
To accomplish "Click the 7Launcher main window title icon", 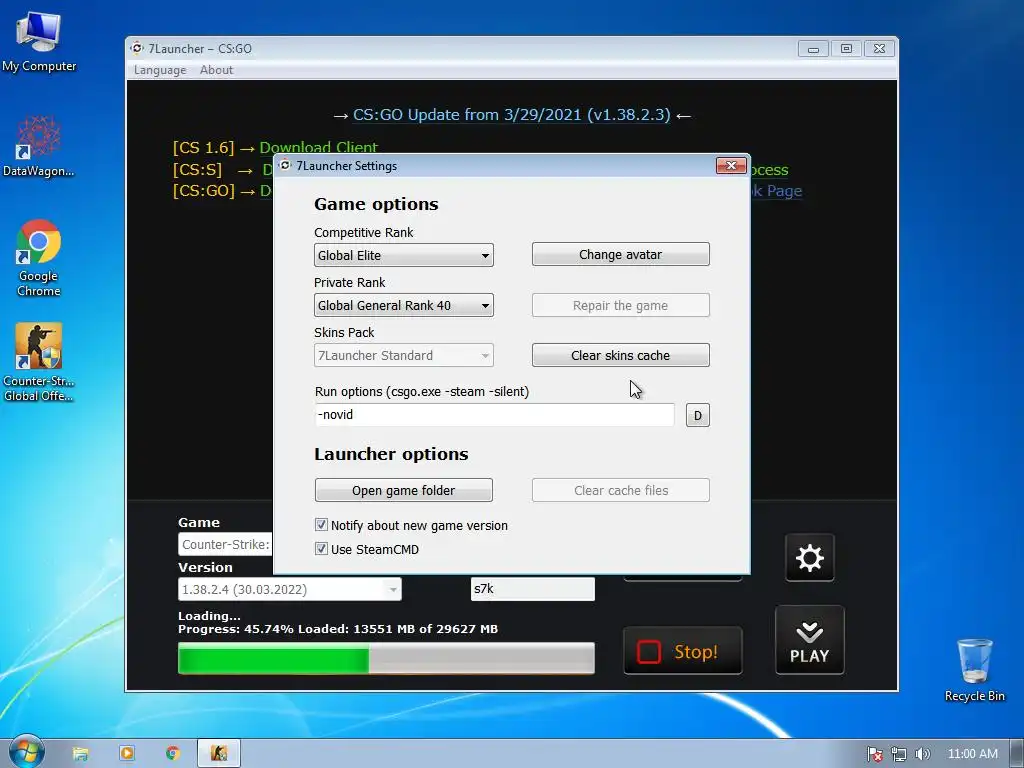I will tap(136, 48).
